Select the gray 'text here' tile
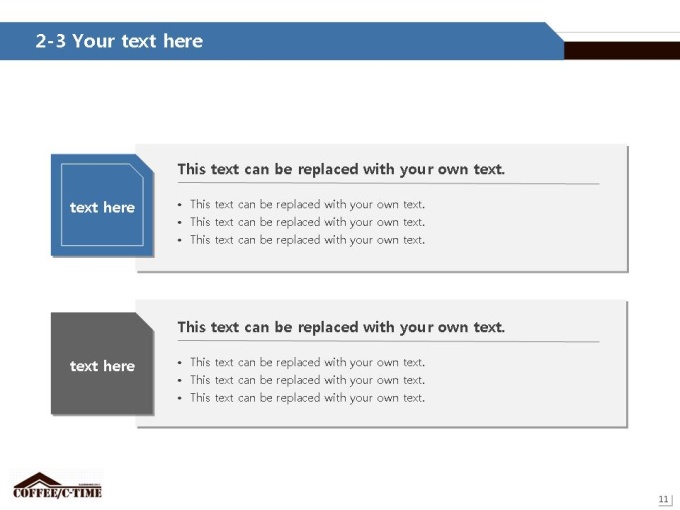 pos(102,363)
